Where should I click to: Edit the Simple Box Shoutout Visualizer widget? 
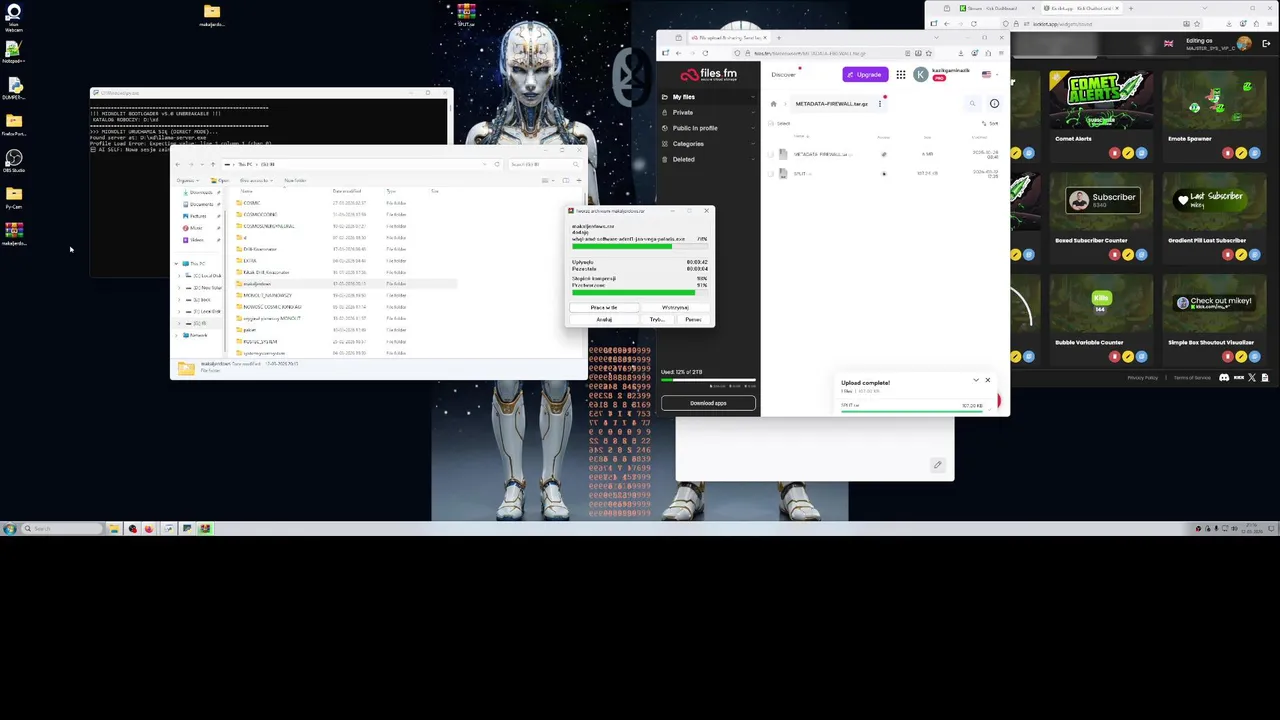[x=1241, y=356]
